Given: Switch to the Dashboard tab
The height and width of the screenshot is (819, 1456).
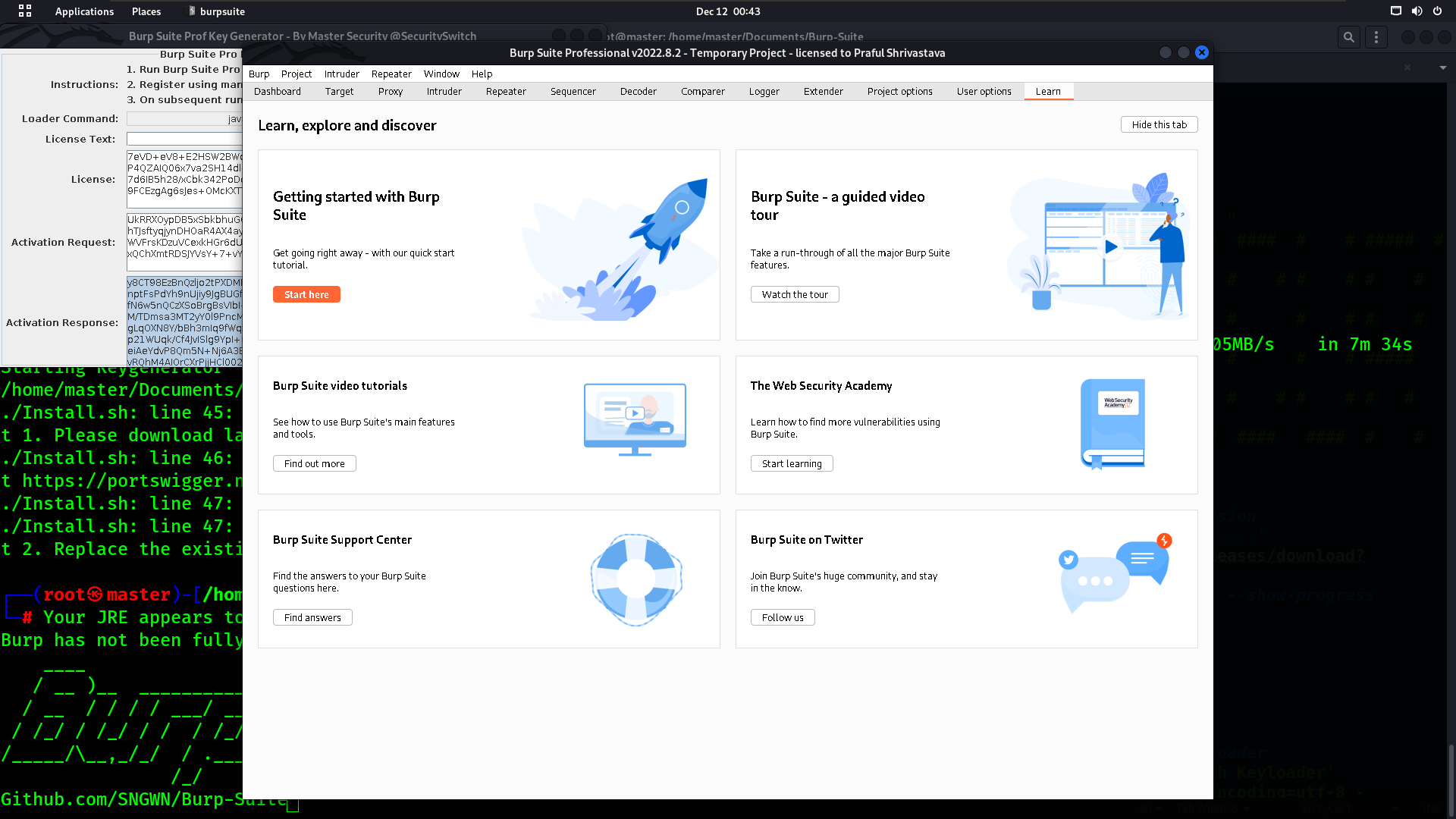Looking at the screenshot, I should point(278,91).
